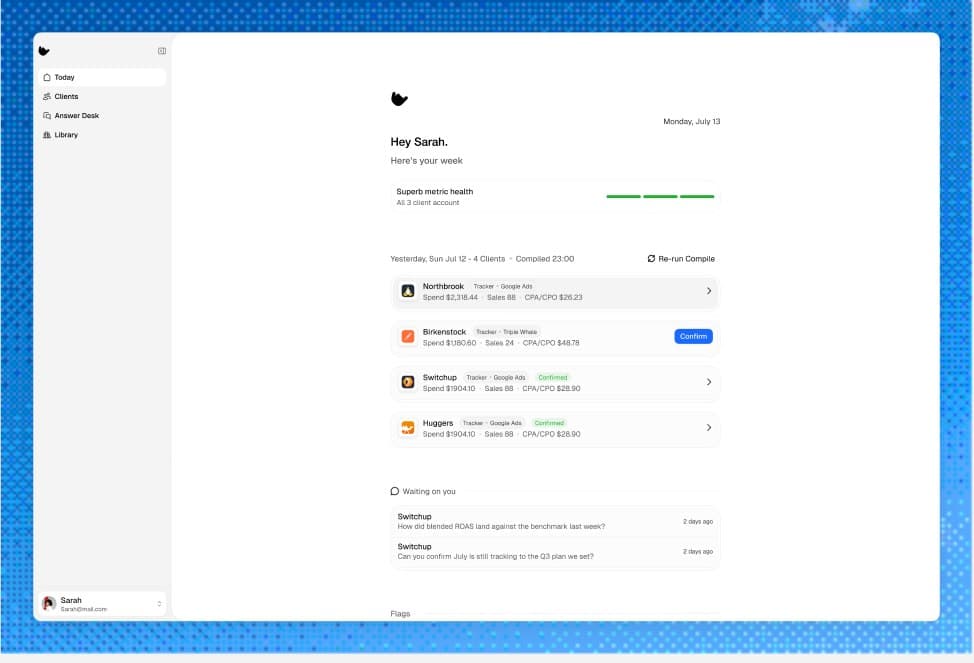Click the Flags section heading
The height and width of the screenshot is (663, 974).
click(x=400, y=613)
